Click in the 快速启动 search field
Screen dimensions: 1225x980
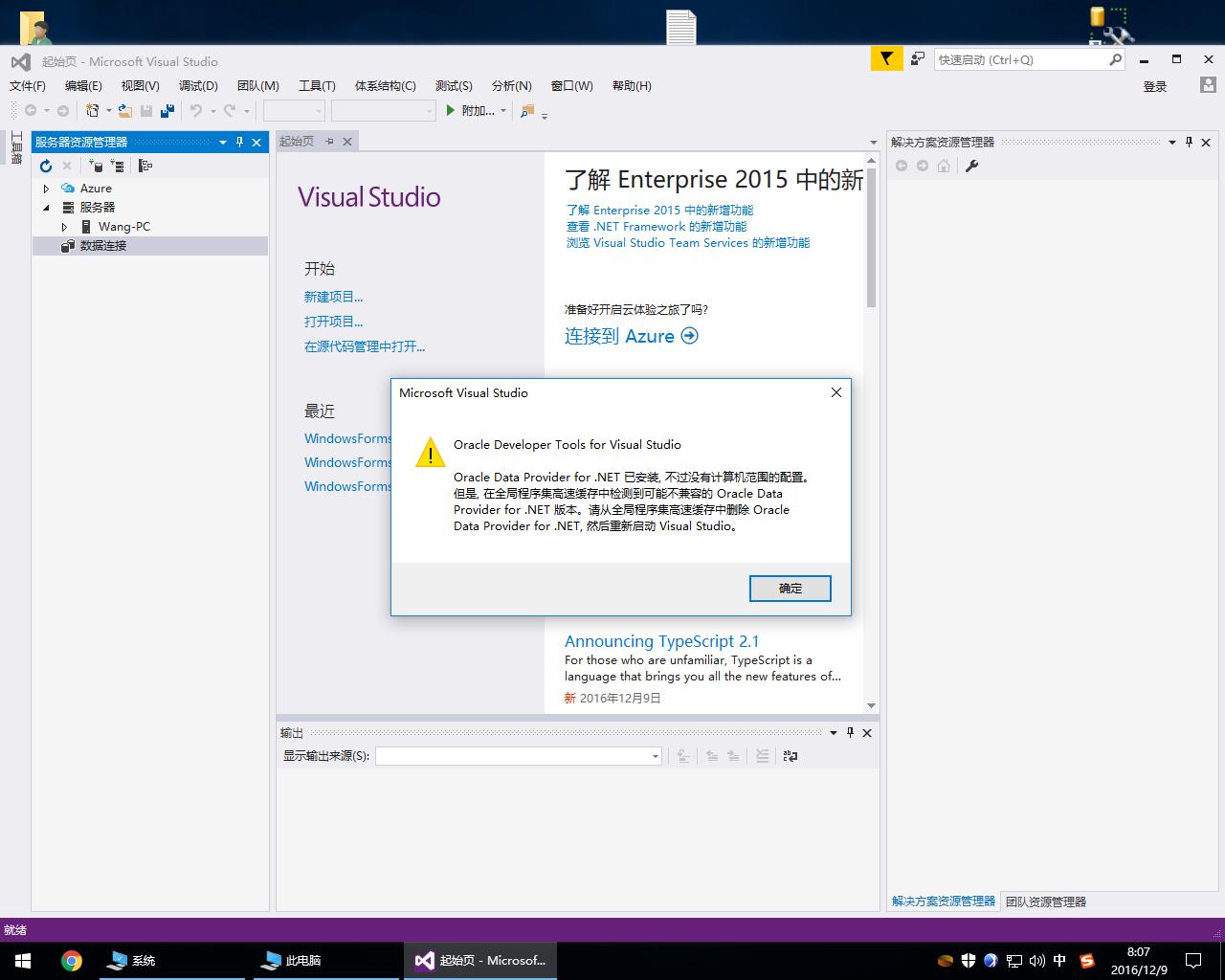(x=1021, y=59)
